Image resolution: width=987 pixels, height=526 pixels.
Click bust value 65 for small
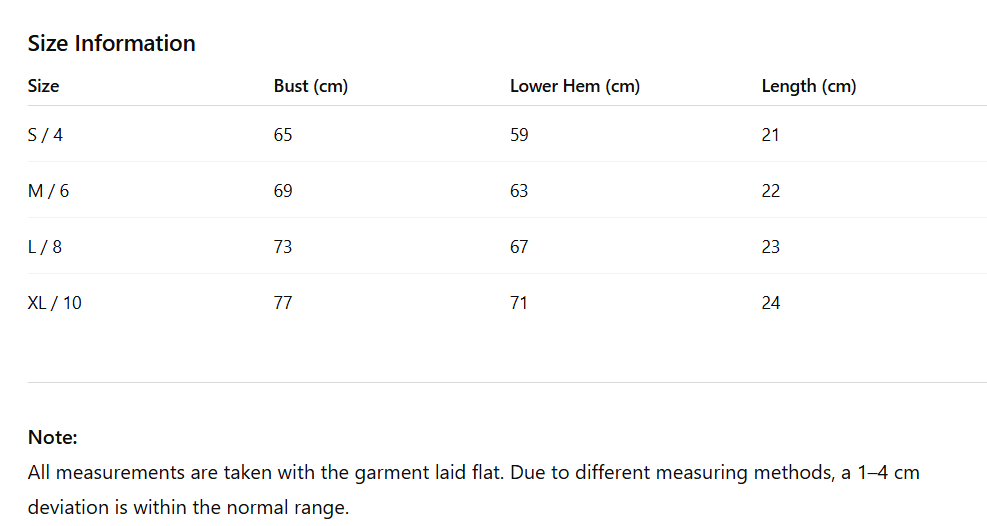pyautogui.click(x=283, y=135)
